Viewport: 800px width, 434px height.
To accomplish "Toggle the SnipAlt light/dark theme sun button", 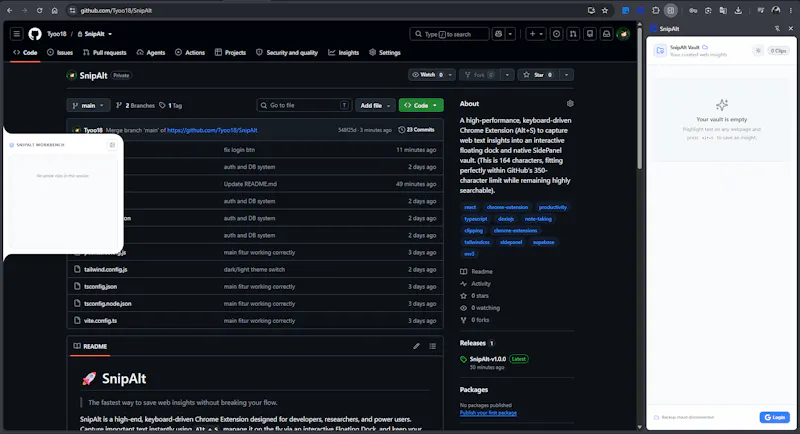I will 758,50.
